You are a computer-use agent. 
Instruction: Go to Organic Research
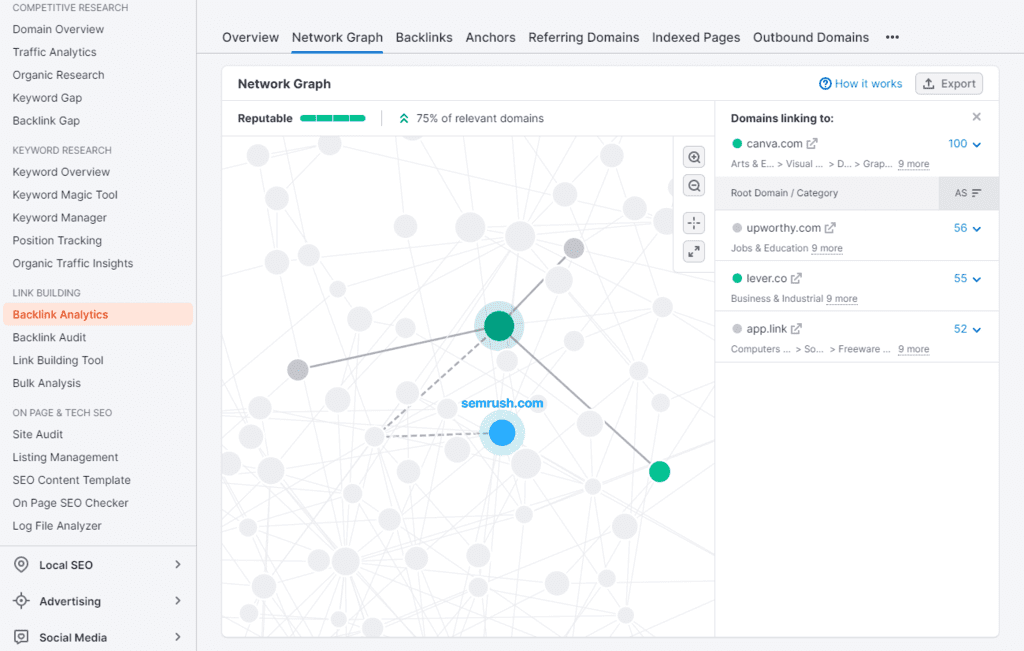coord(58,75)
